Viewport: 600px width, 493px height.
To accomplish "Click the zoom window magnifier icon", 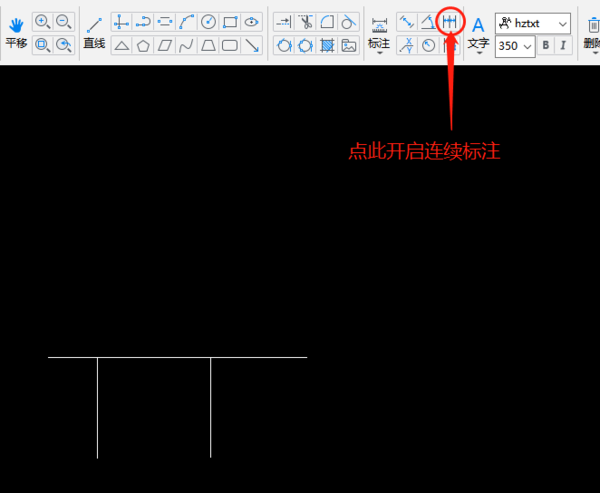I will [42, 45].
